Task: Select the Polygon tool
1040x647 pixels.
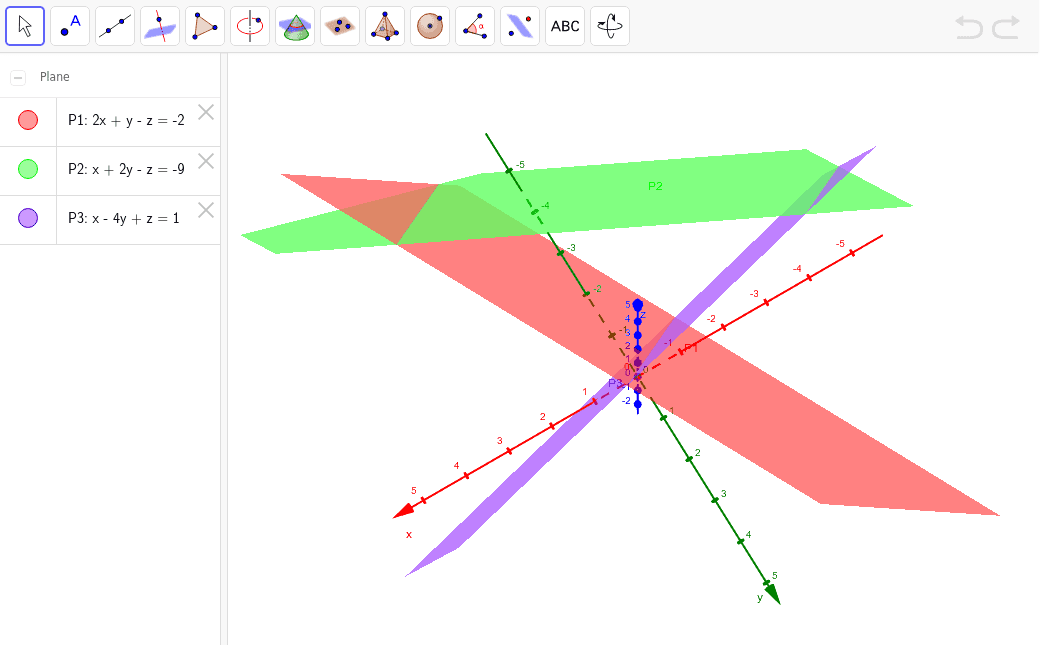Action: point(204,26)
